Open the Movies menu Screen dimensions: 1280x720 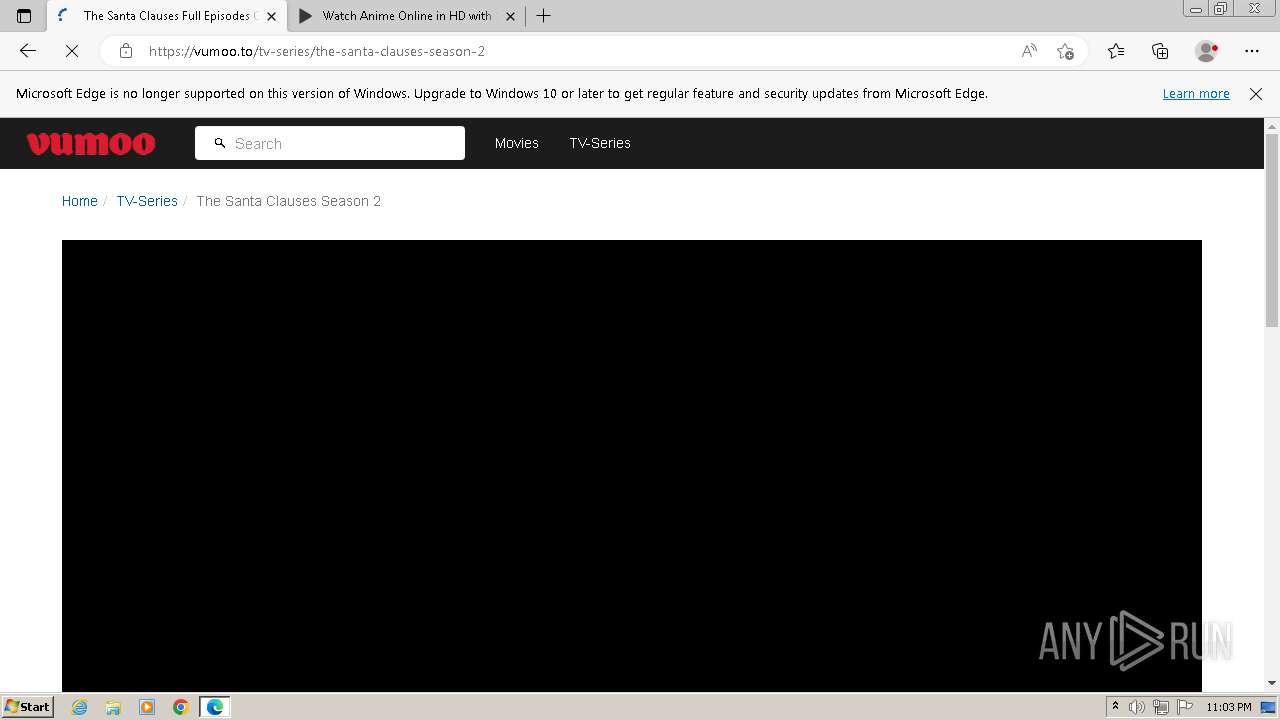517,143
